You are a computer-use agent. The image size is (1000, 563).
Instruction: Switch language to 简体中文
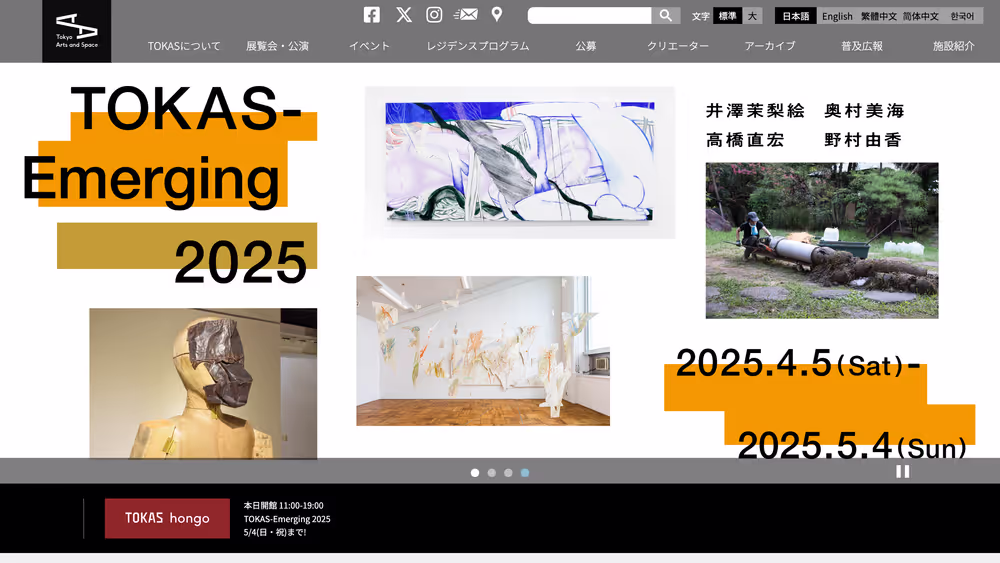click(920, 16)
